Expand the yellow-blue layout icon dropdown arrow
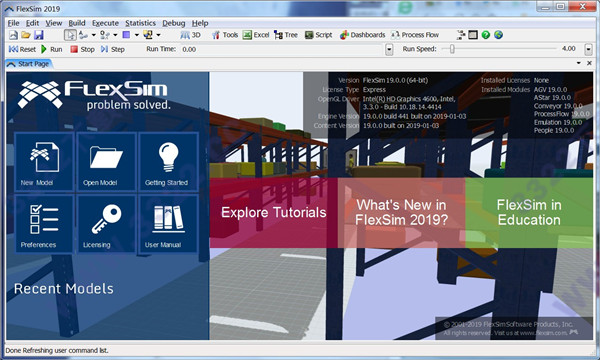 click(158, 35)
